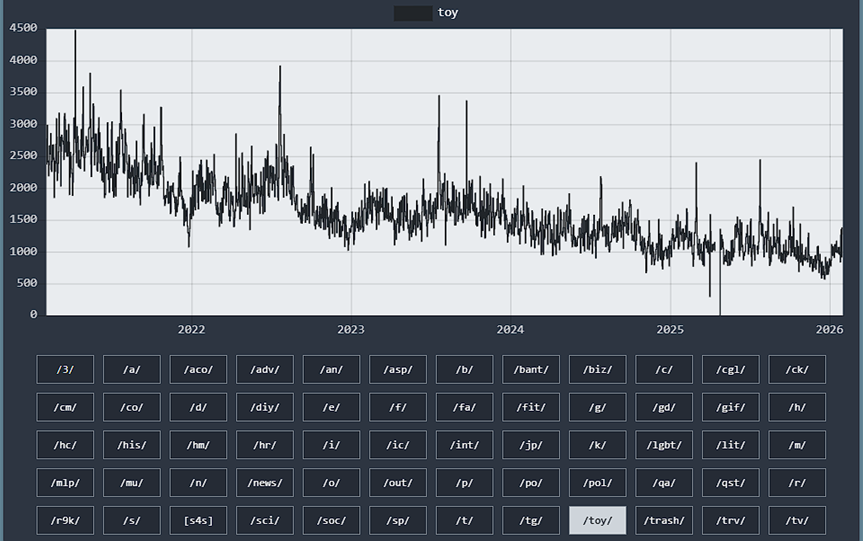This screenshot has width=863, height=541.
Task: Select the /qst/ board button
Action: 730,483
